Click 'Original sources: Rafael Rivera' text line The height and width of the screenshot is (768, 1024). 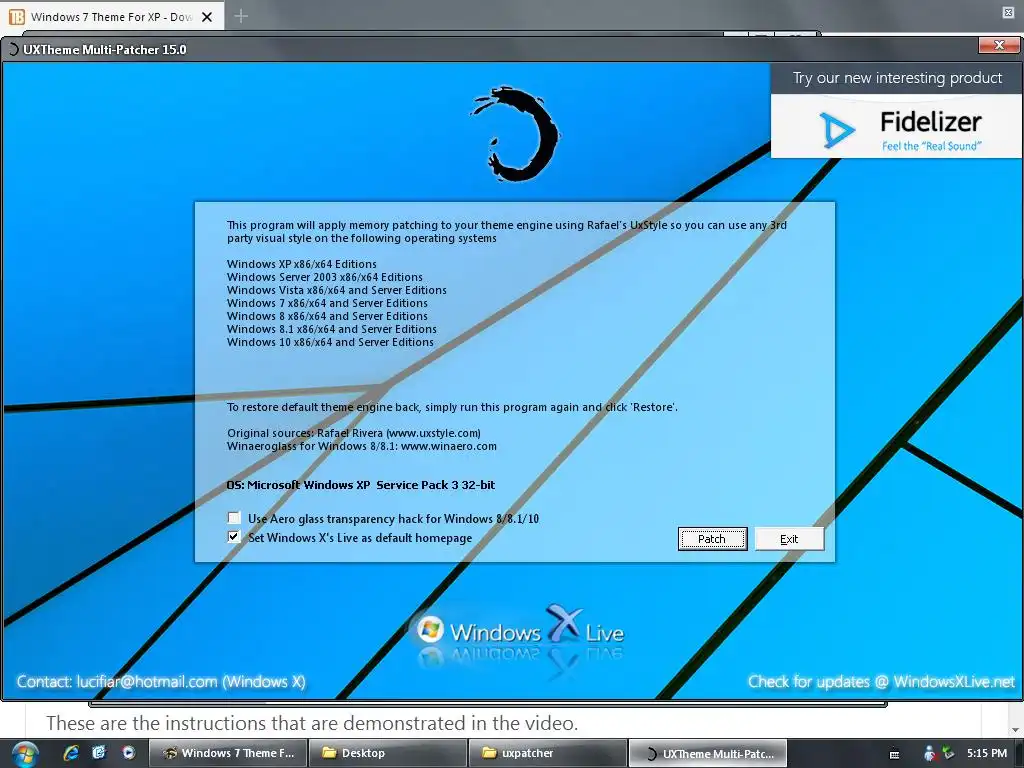[354, 433]
